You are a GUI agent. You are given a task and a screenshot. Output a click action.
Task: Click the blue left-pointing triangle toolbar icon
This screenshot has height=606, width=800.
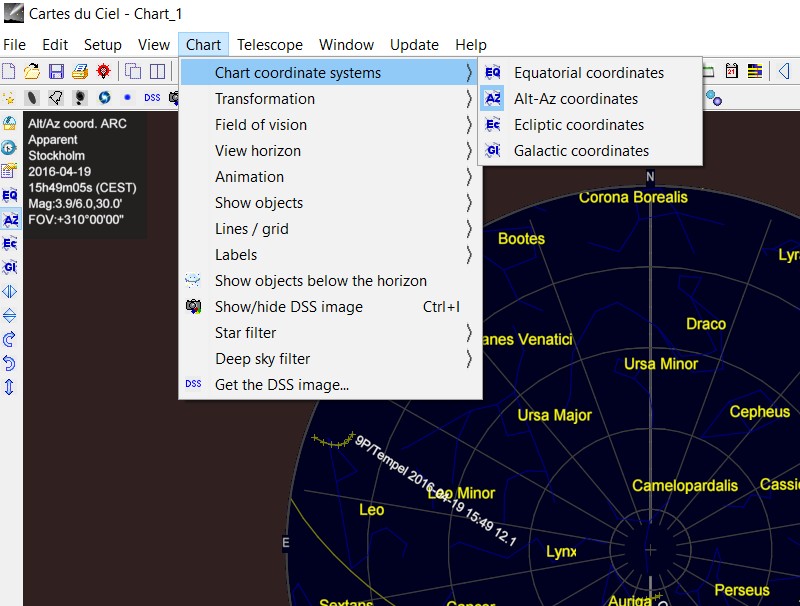point(784,71)
